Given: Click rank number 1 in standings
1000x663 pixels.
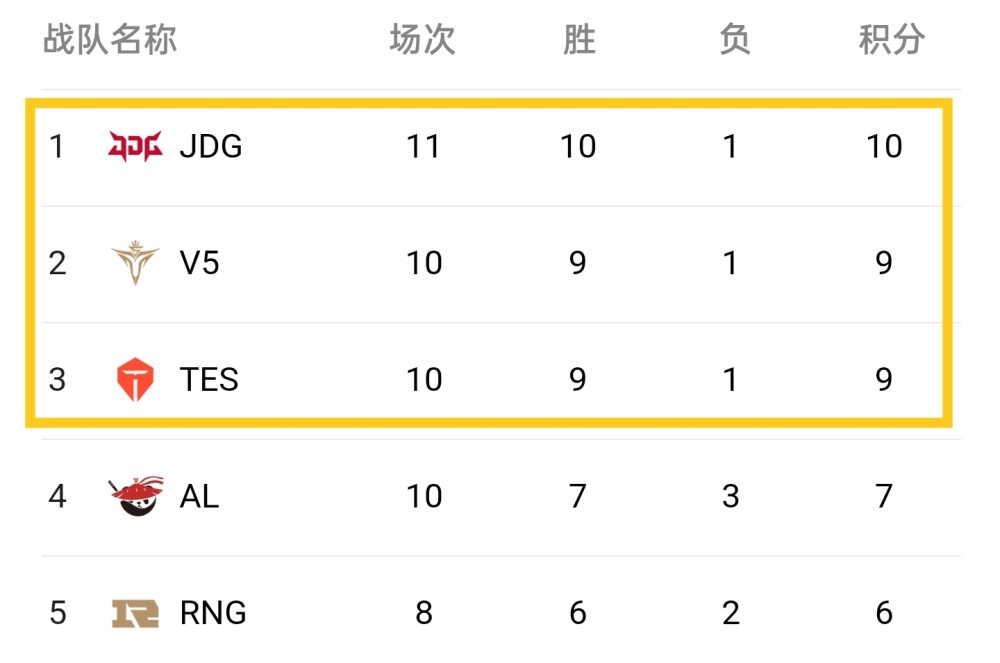Looking at the screenshot, I should tap(57, 147).
